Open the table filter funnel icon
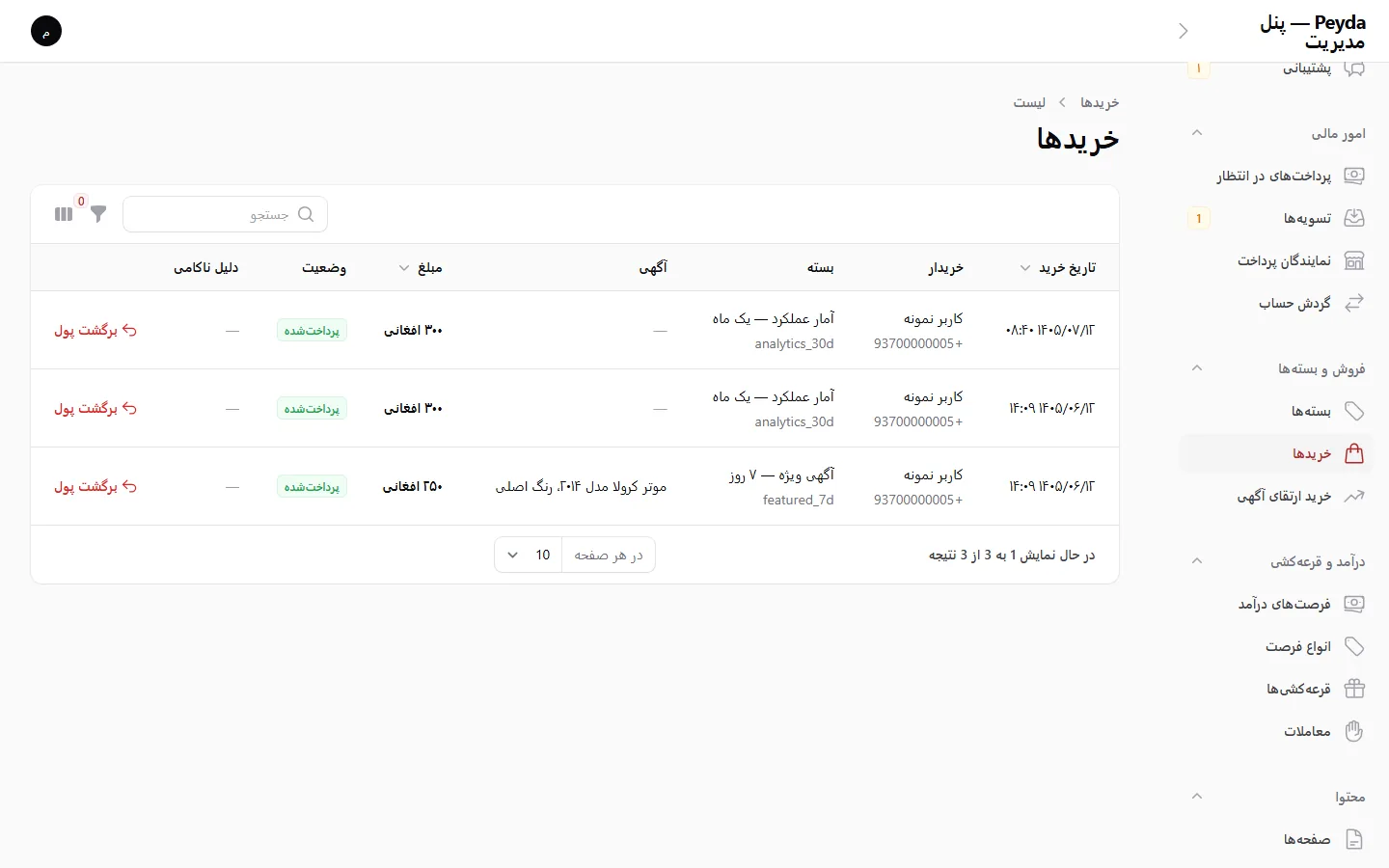Screen dimensions: 1389x868 tap(98, 214)
